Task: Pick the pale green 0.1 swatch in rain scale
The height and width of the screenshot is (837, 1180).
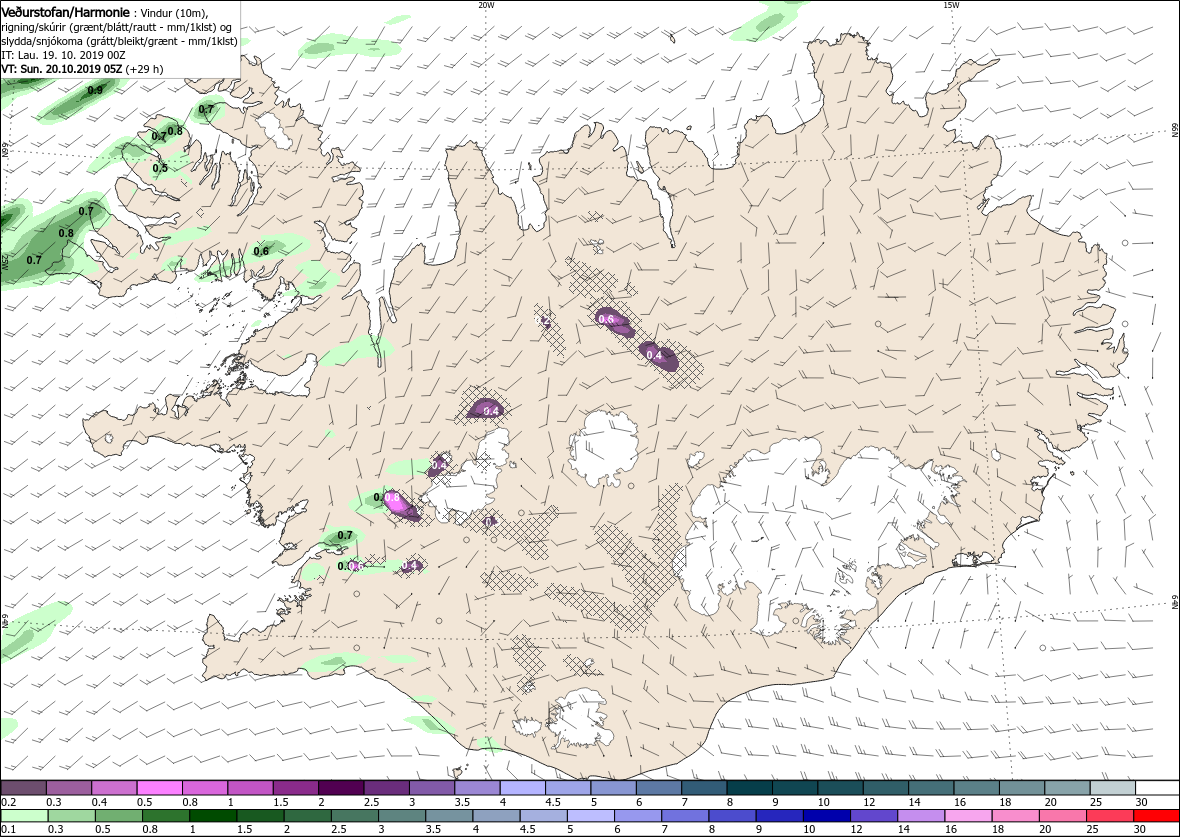Action: (25, 816)
